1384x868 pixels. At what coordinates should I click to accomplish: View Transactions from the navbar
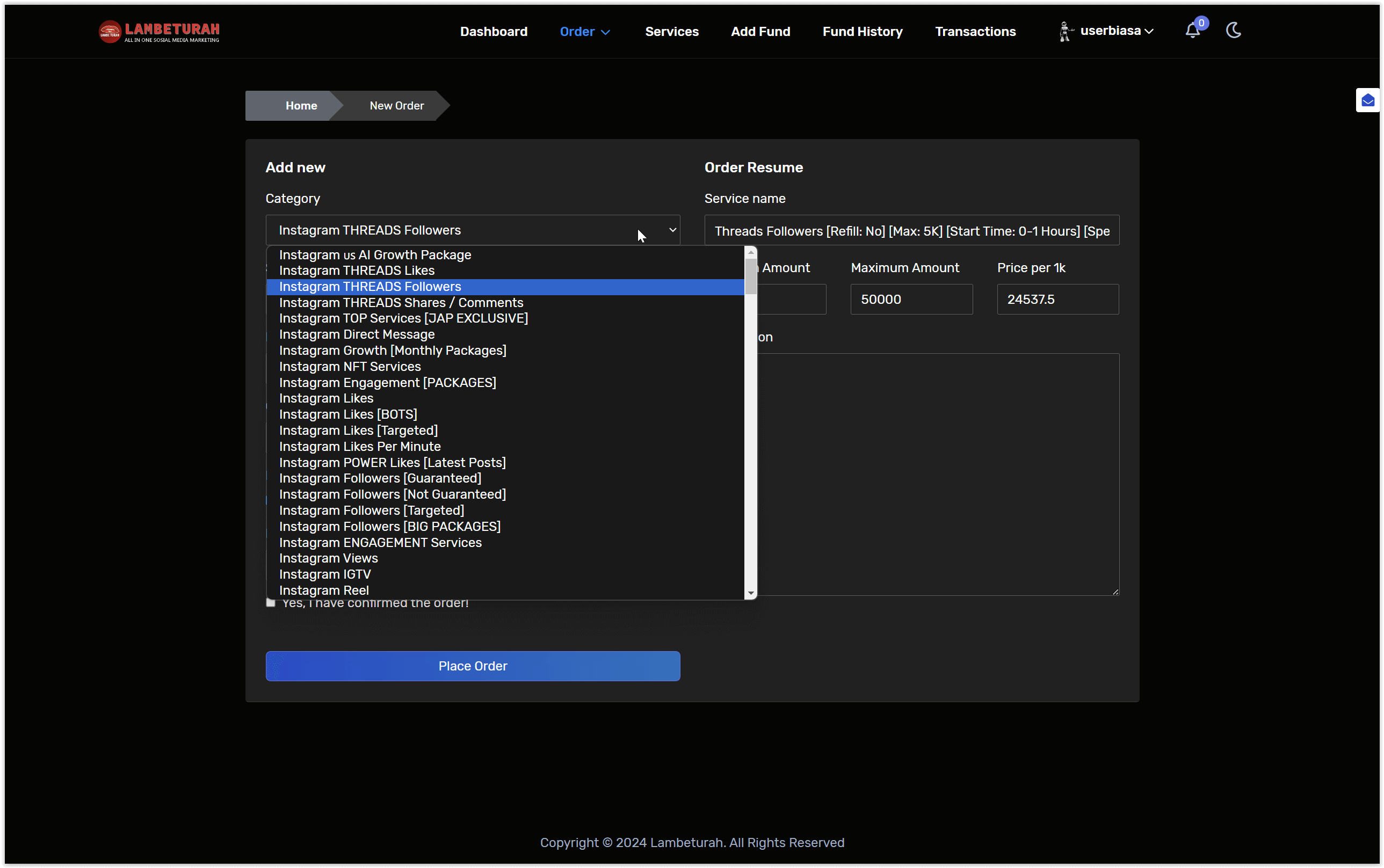pos(975,32)
